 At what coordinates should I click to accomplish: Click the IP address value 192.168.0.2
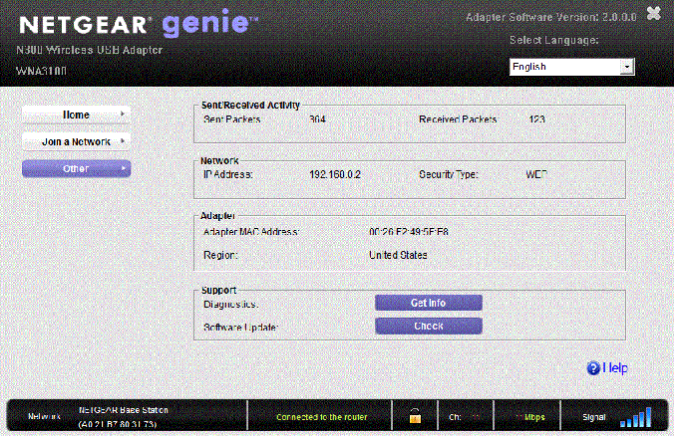pos(335,175)
